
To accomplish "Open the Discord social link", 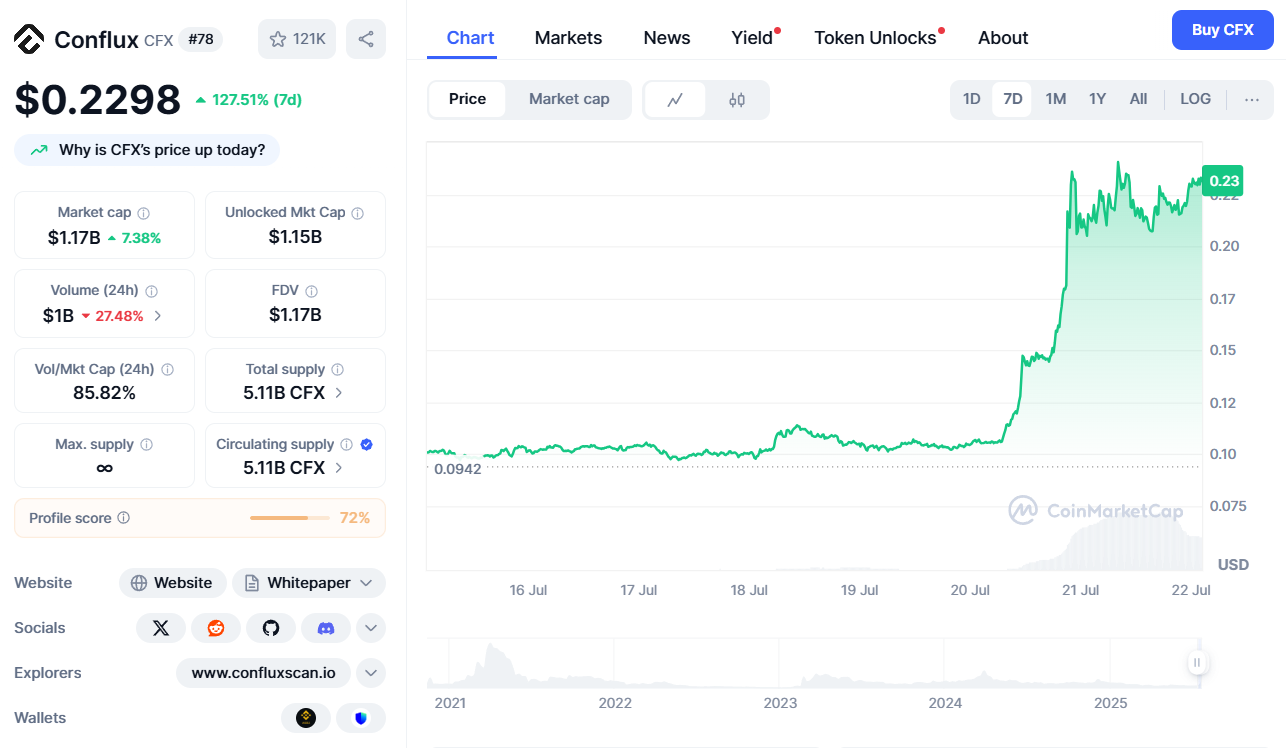I will pyautogui.click(x=325, y=628).
